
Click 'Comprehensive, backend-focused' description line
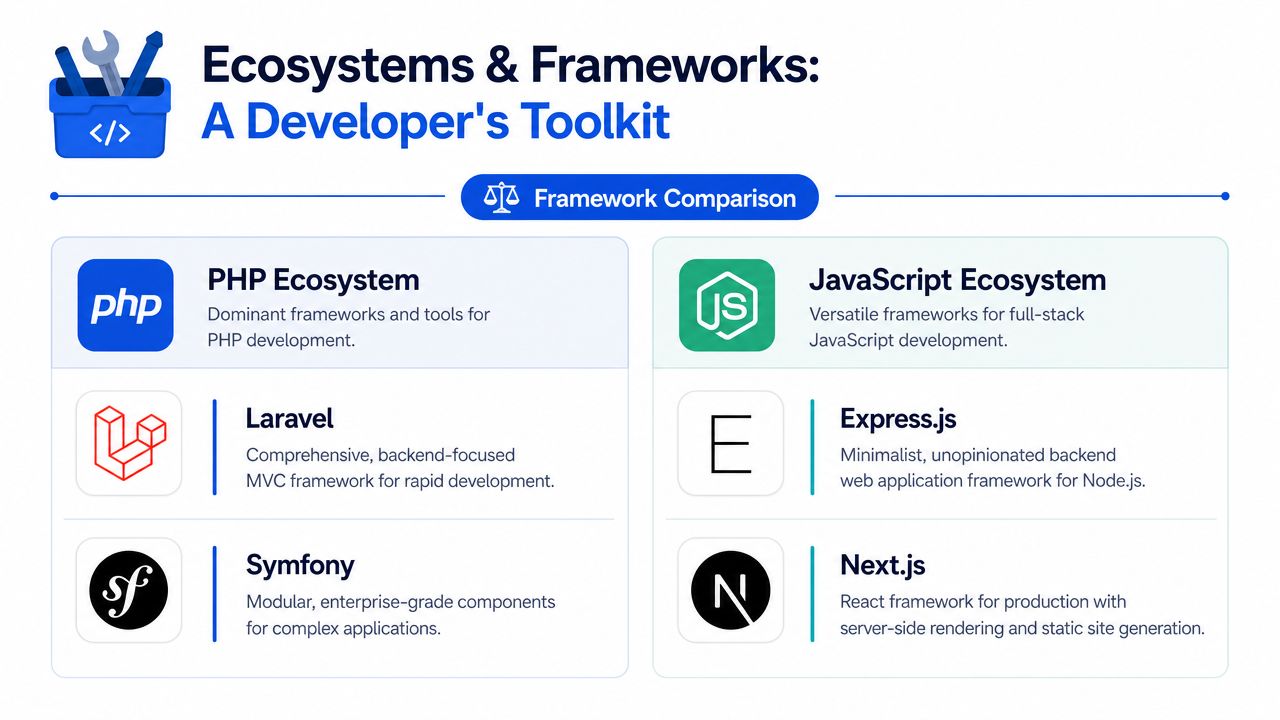381,455
